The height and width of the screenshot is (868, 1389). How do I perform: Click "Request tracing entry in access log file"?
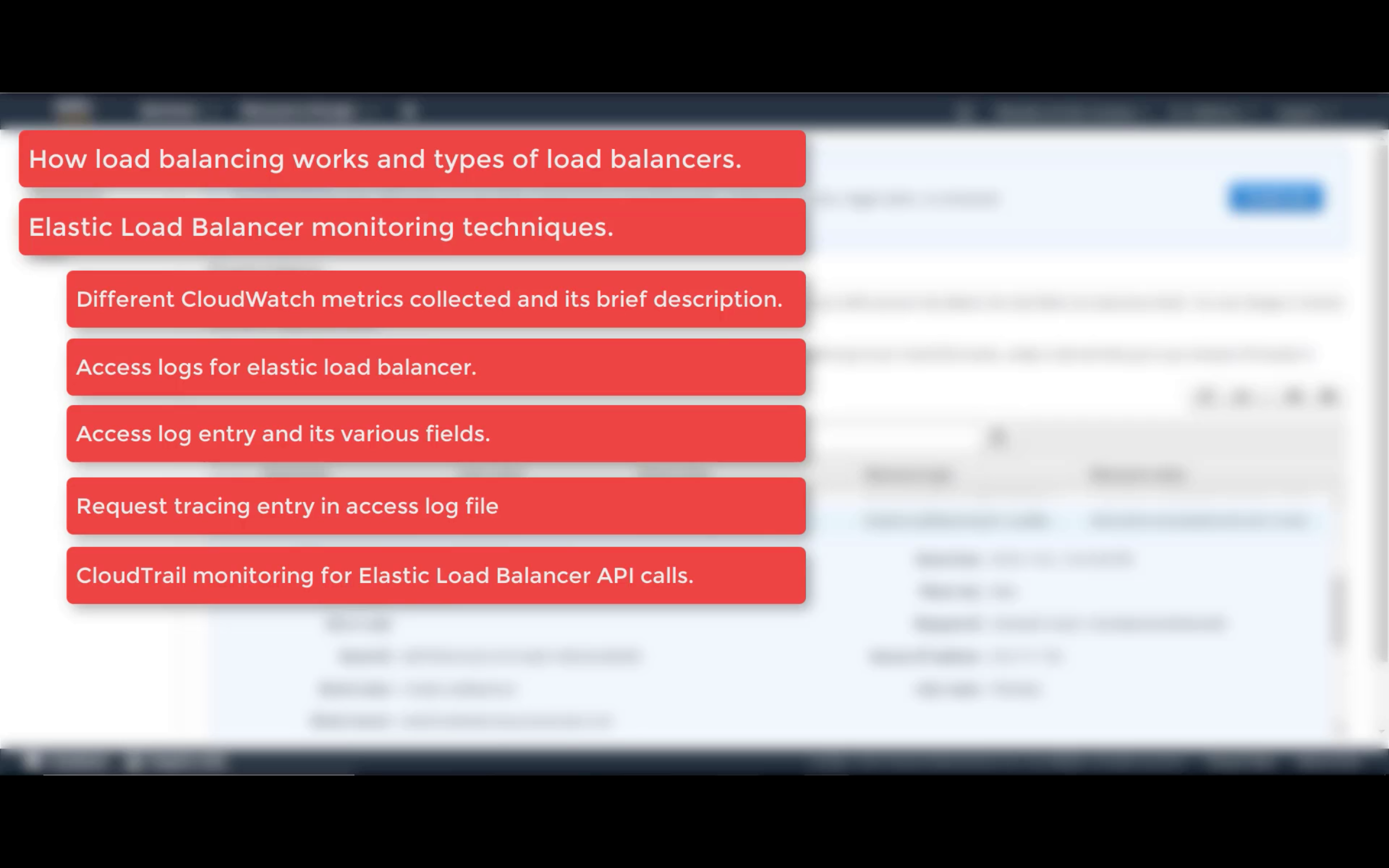coord(436,506)
